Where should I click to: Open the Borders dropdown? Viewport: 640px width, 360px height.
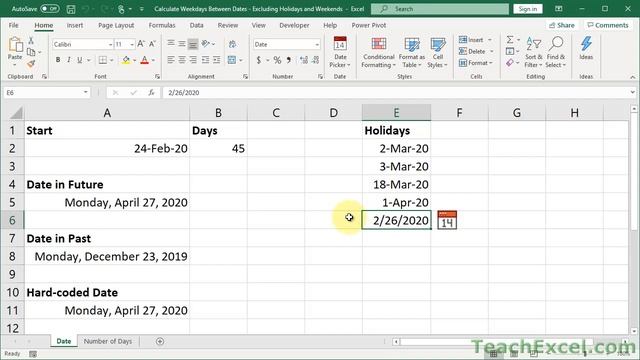(111, 60)
